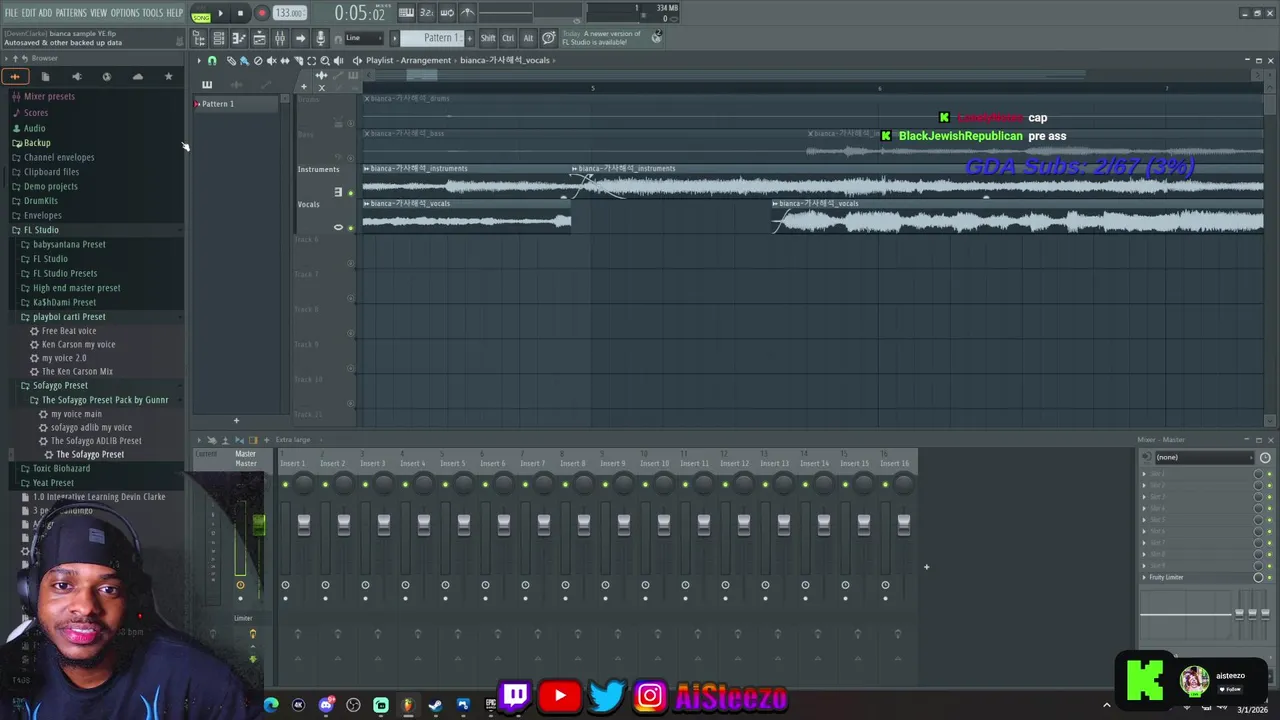
Task: Expand the Yeat Preset folder
Action: [53, 483]
